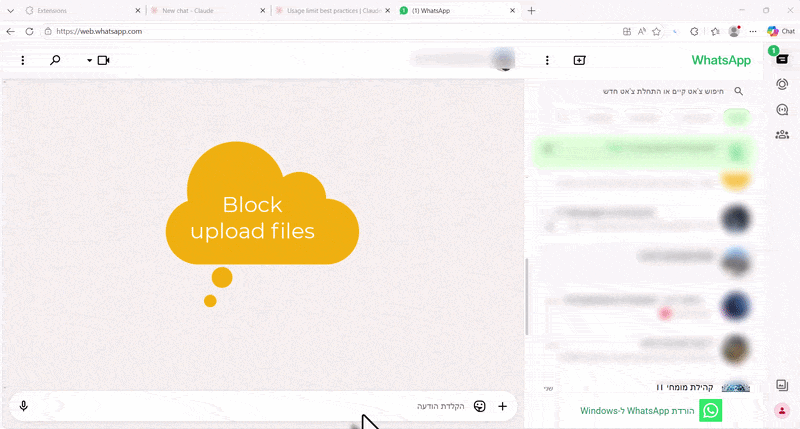Open contact info via chat header avatar

pos(504,60)
